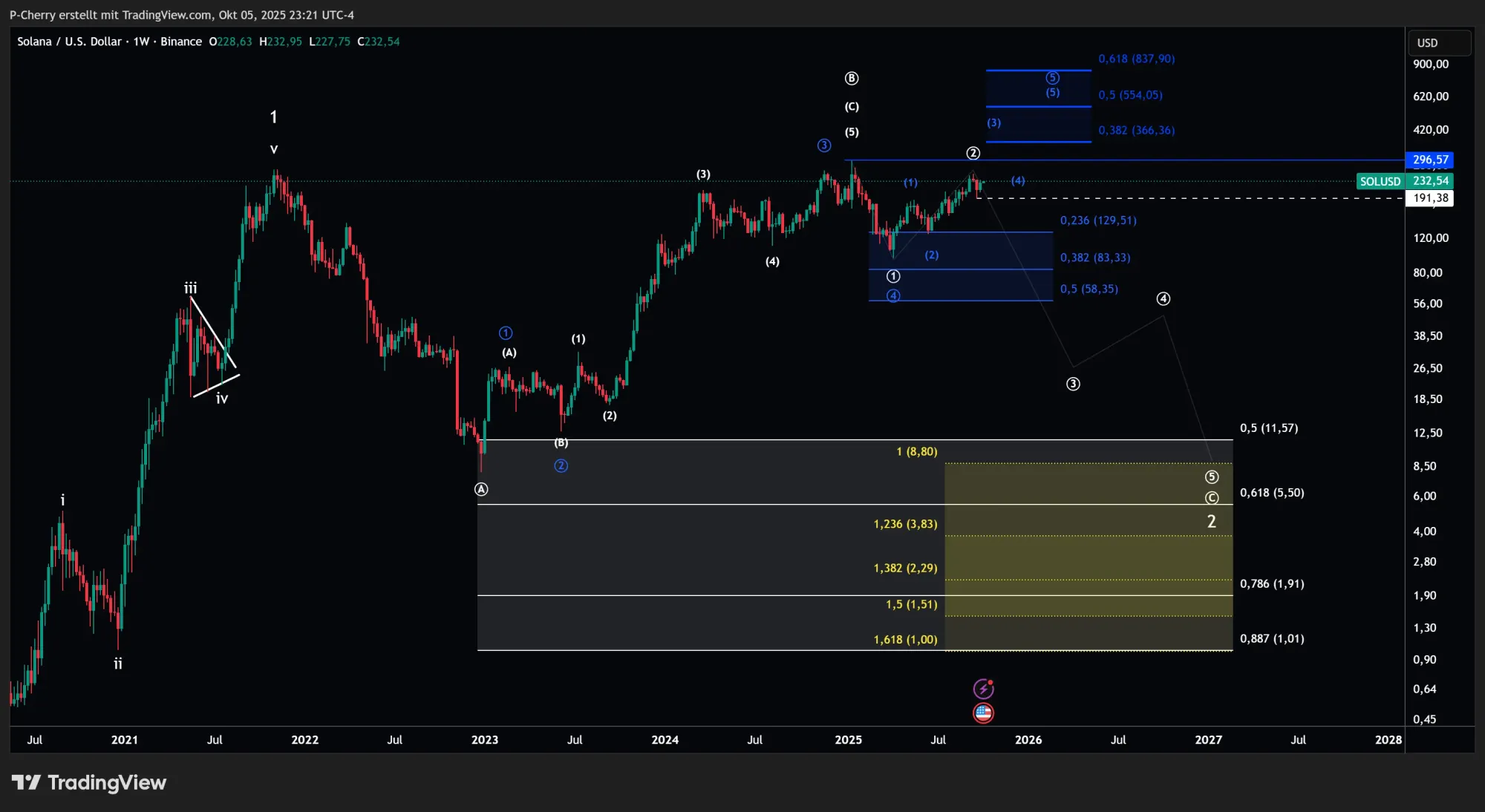This screenshot has height=812, width=1485.
Task: Click the circled C label in yellow zone
Action: pos(1212,498)
